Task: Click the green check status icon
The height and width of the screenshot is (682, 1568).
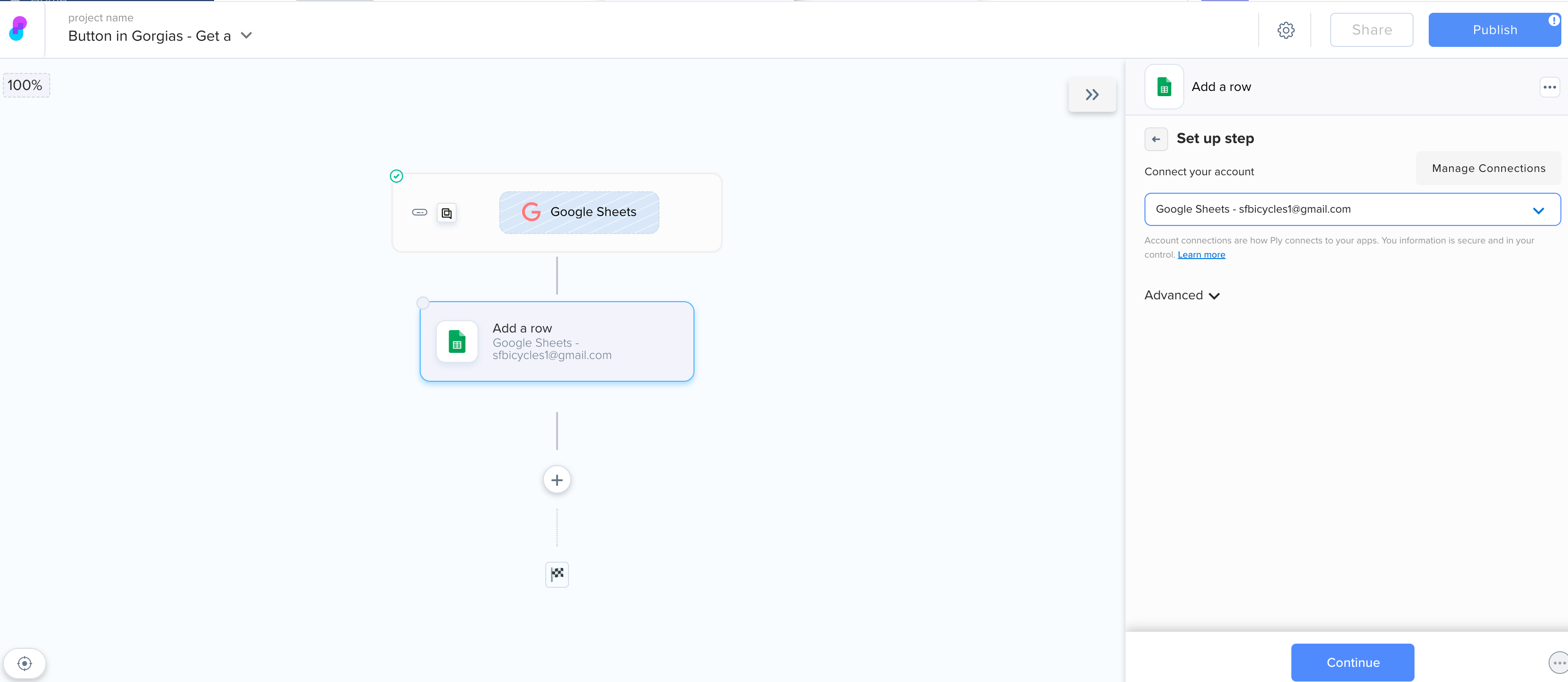Action: click(396, 176)
